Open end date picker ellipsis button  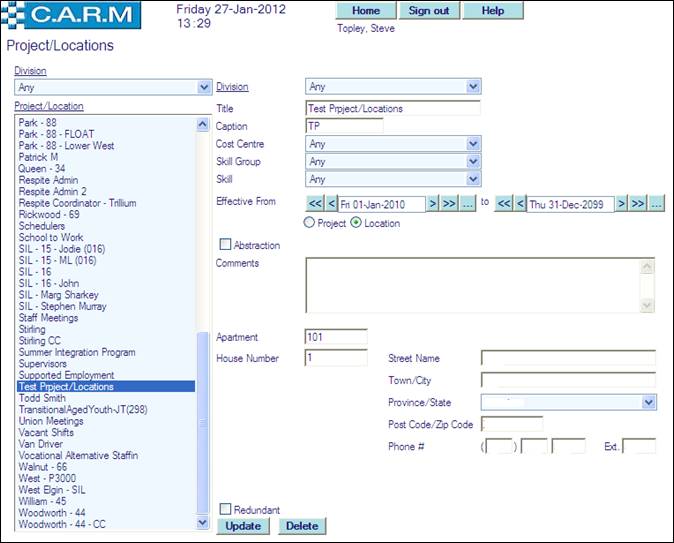pyautogui.click(x=656, y=204)
